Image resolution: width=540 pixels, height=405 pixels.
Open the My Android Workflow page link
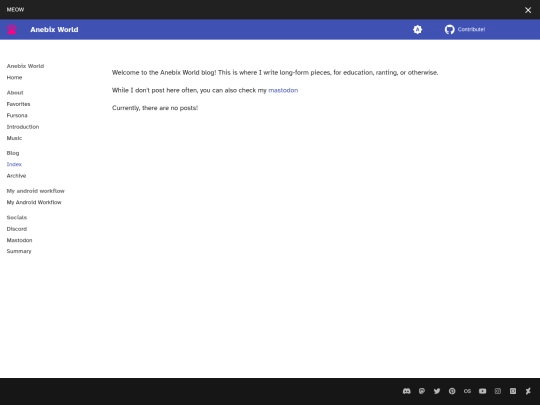tap(34, 202)
